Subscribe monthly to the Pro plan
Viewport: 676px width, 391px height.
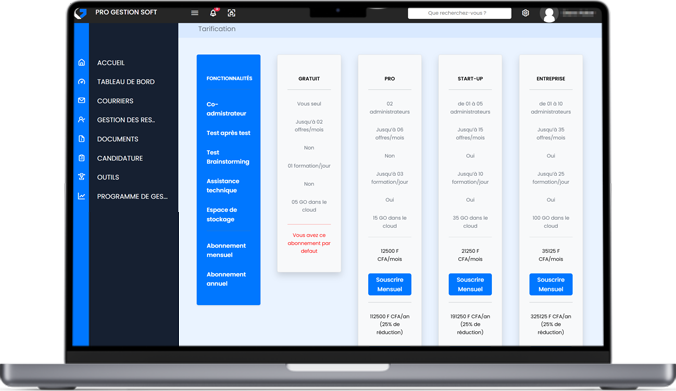(x=390, y=285)
